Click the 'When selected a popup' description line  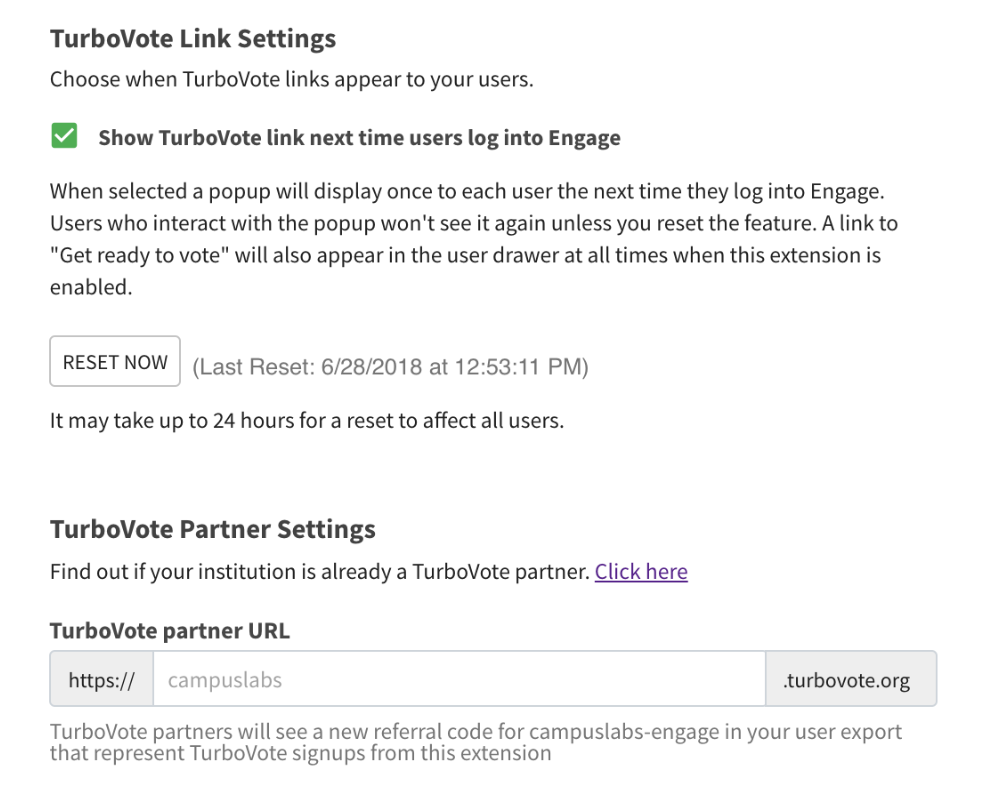[467, 191]
